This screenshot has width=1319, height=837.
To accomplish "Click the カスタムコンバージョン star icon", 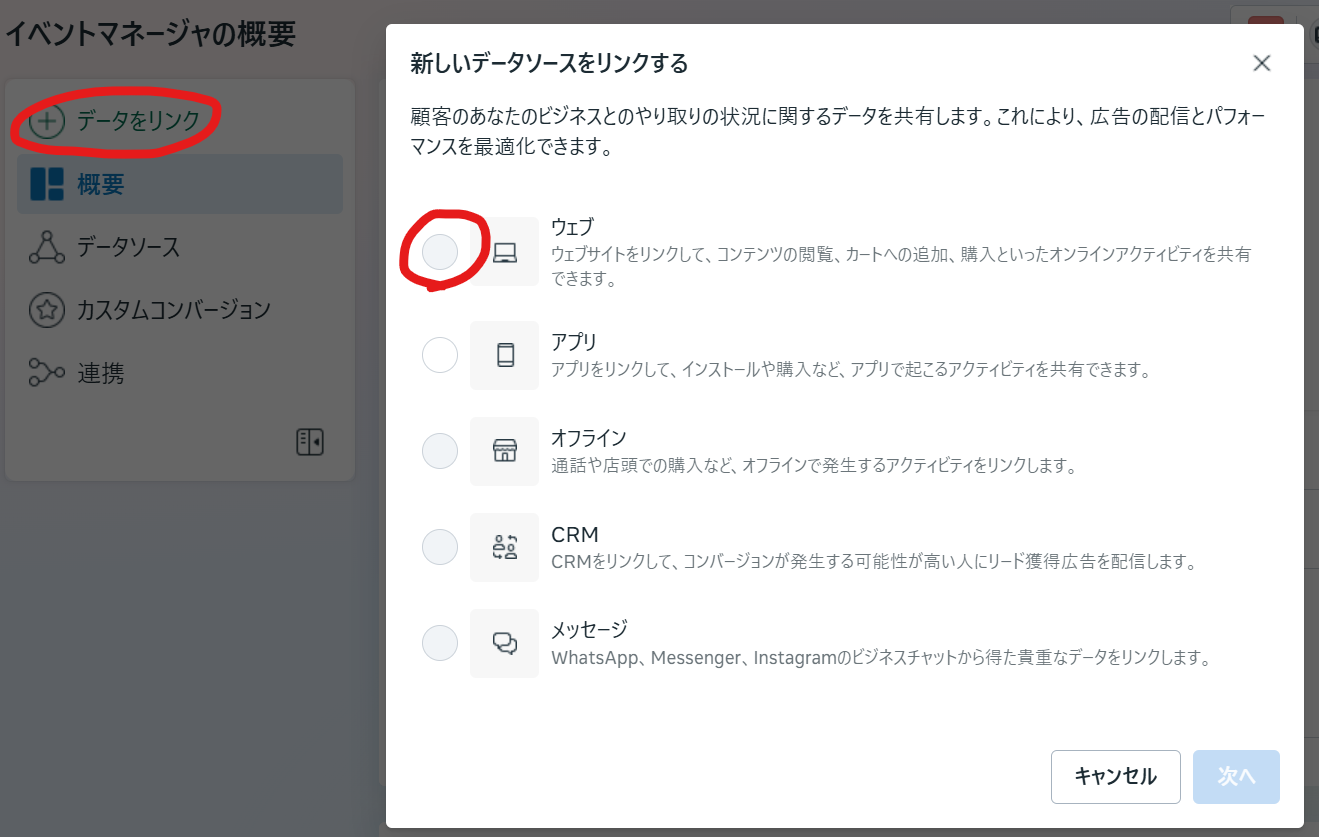I will [x=47, y=310].
